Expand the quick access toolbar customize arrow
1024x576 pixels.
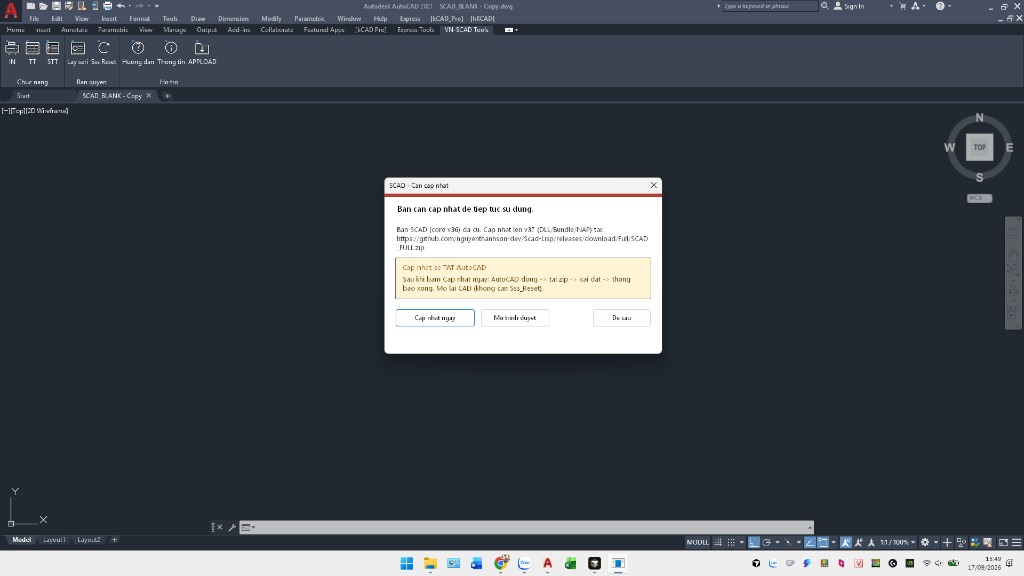(157, 6)
